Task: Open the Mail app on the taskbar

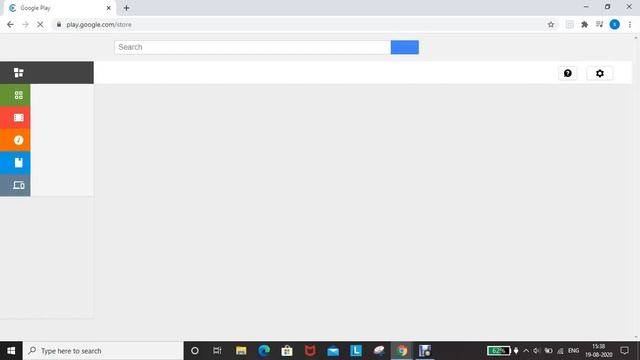Action: [x=333, y=351]
